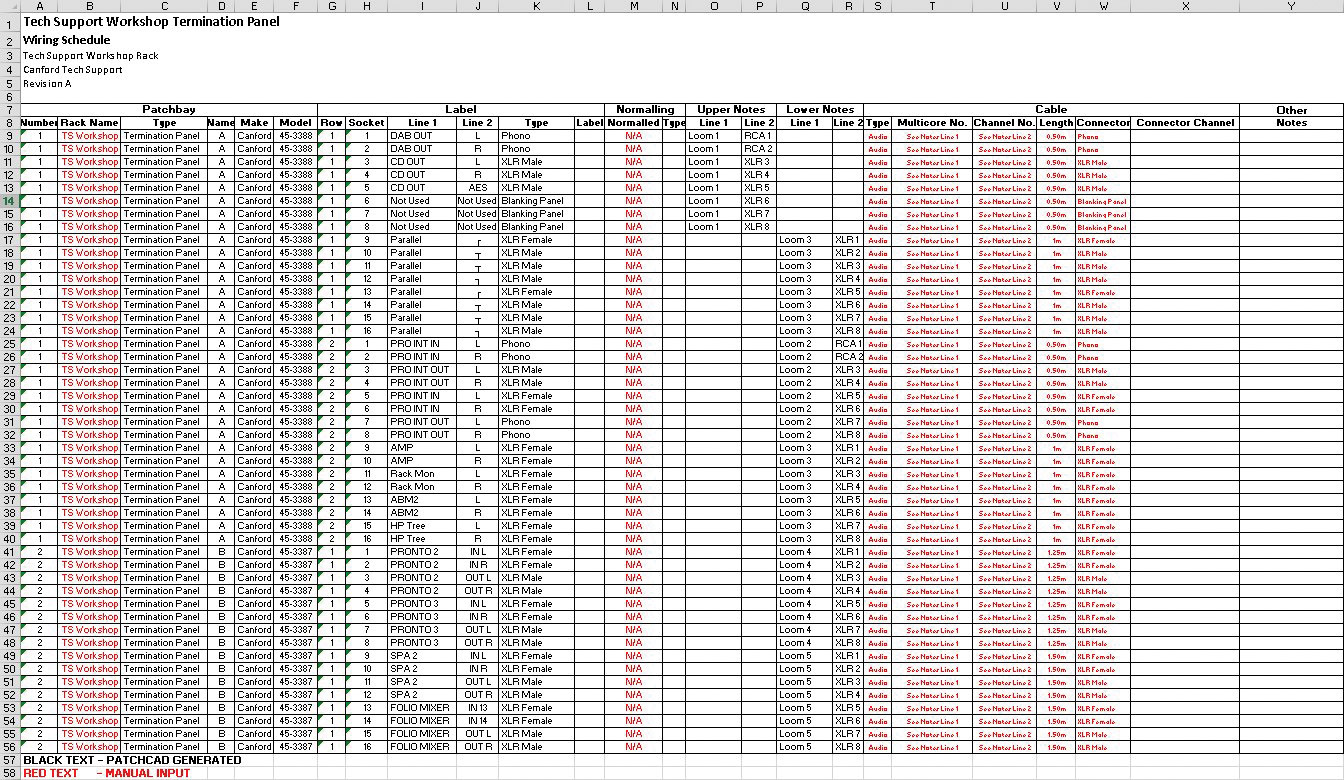This screenshot has width=1344, height=780.
Task: Click the Multicore No. column heading
Action: 931,123
